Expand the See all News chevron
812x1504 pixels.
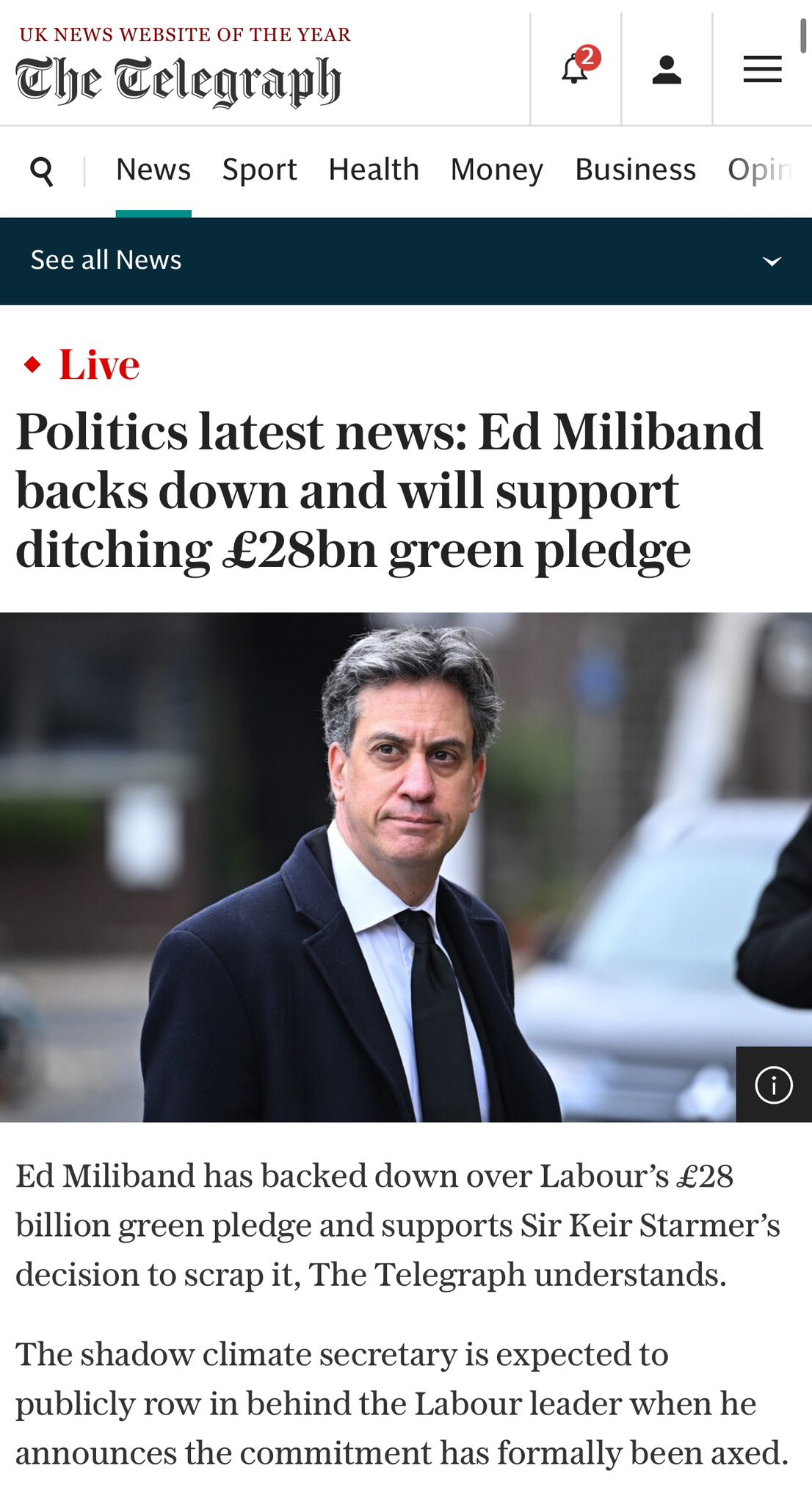(772, 261)
